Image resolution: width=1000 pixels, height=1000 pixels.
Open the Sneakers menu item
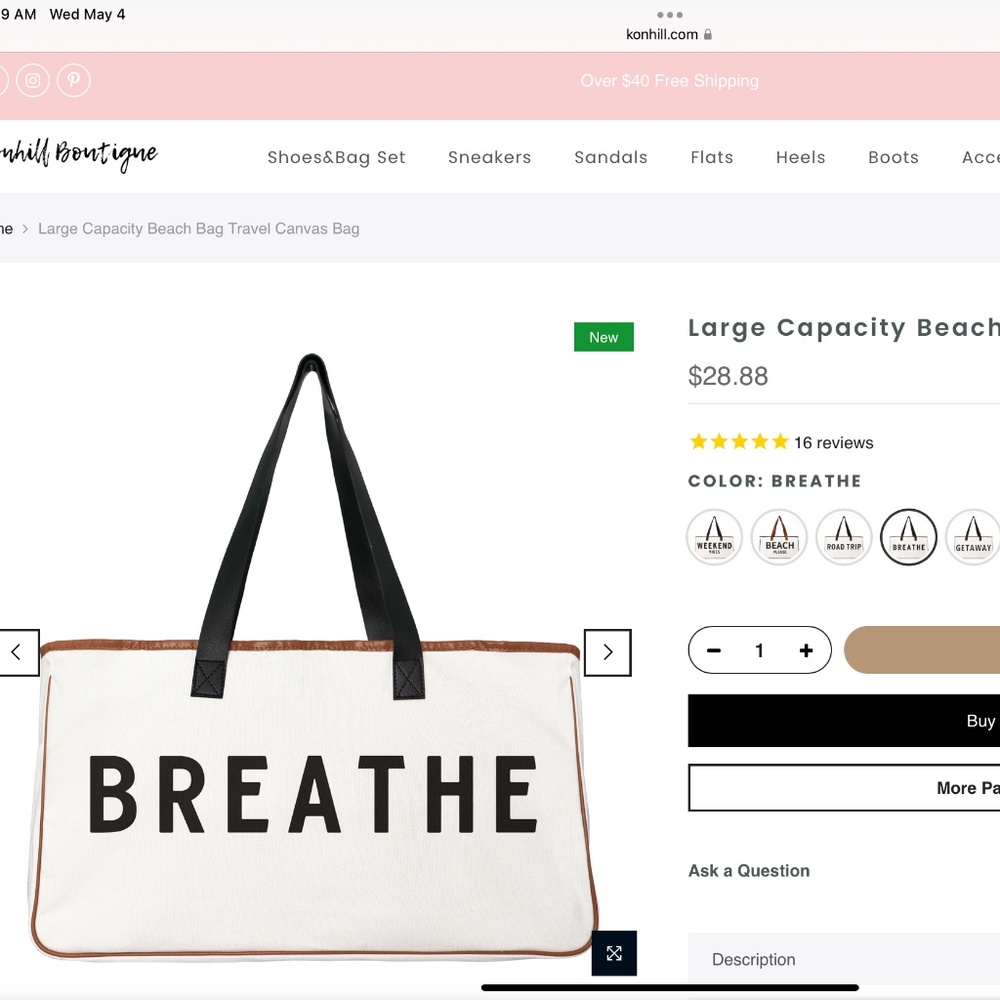click(490, 158)
